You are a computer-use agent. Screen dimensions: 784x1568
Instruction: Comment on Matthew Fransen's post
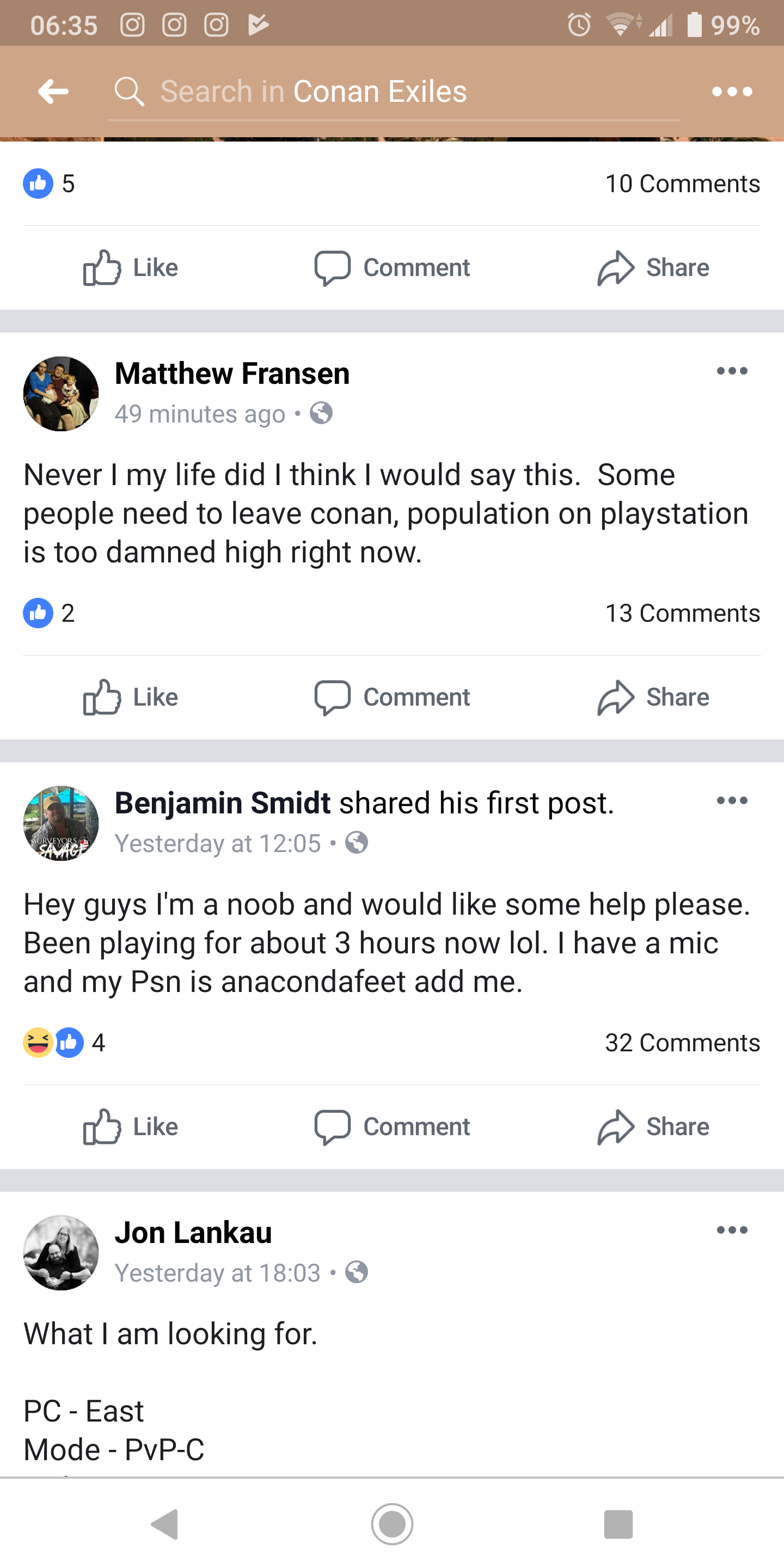pos(393,697)
